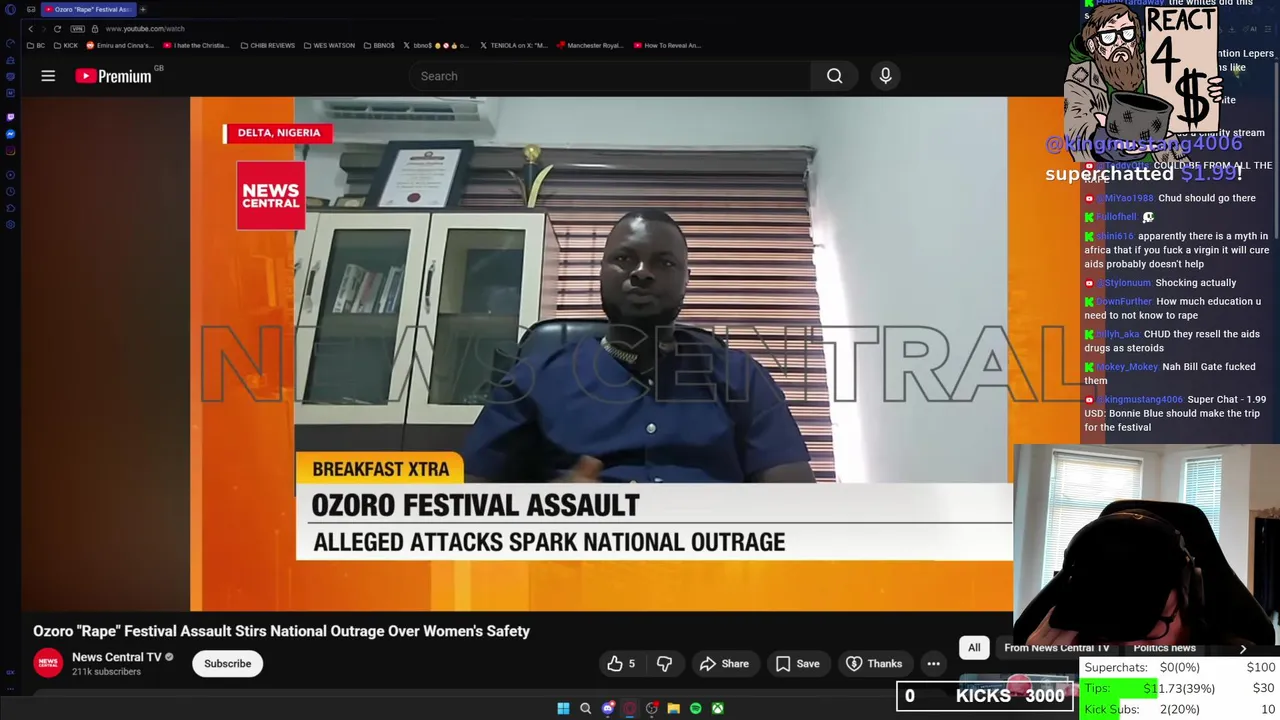The image size is (1280, 720).
Task: Open Windows taskbar search
Action: click(585, 708)
